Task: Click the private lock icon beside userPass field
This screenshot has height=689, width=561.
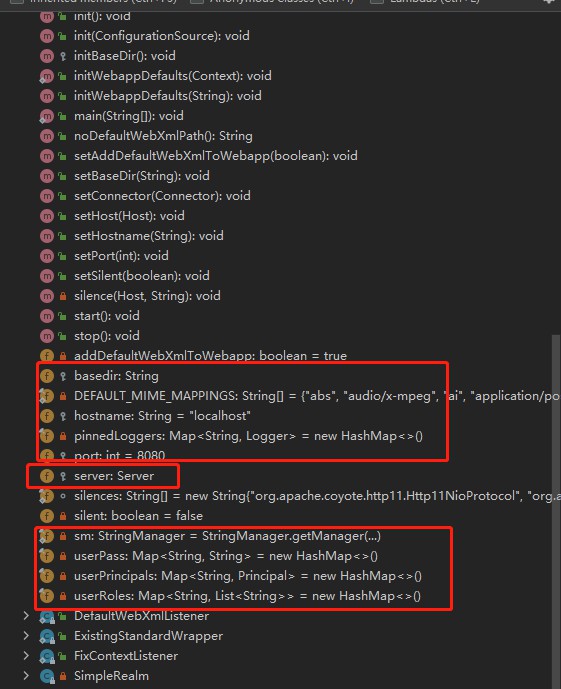Action: 63,556
